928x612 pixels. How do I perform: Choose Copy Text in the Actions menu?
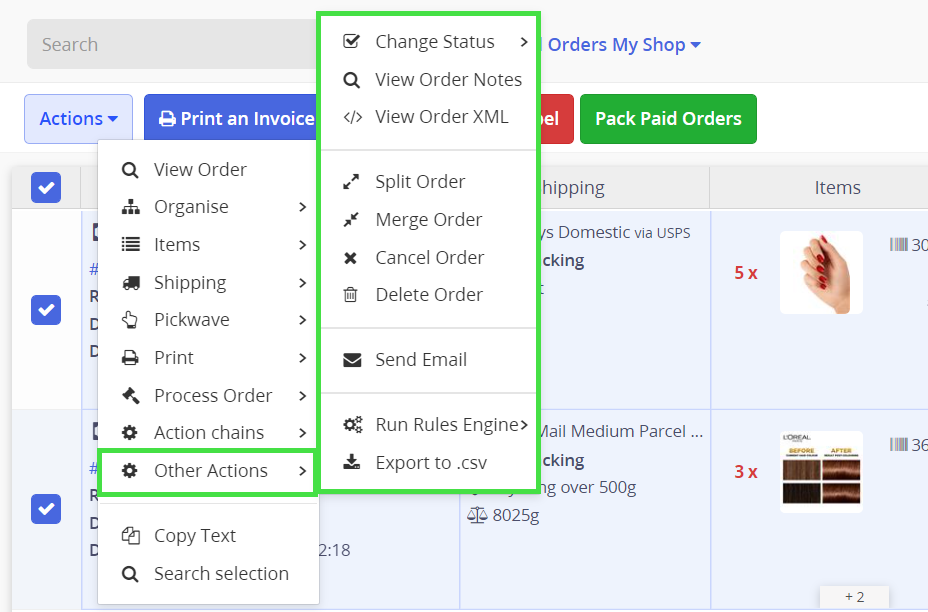[x=194, y=536]
